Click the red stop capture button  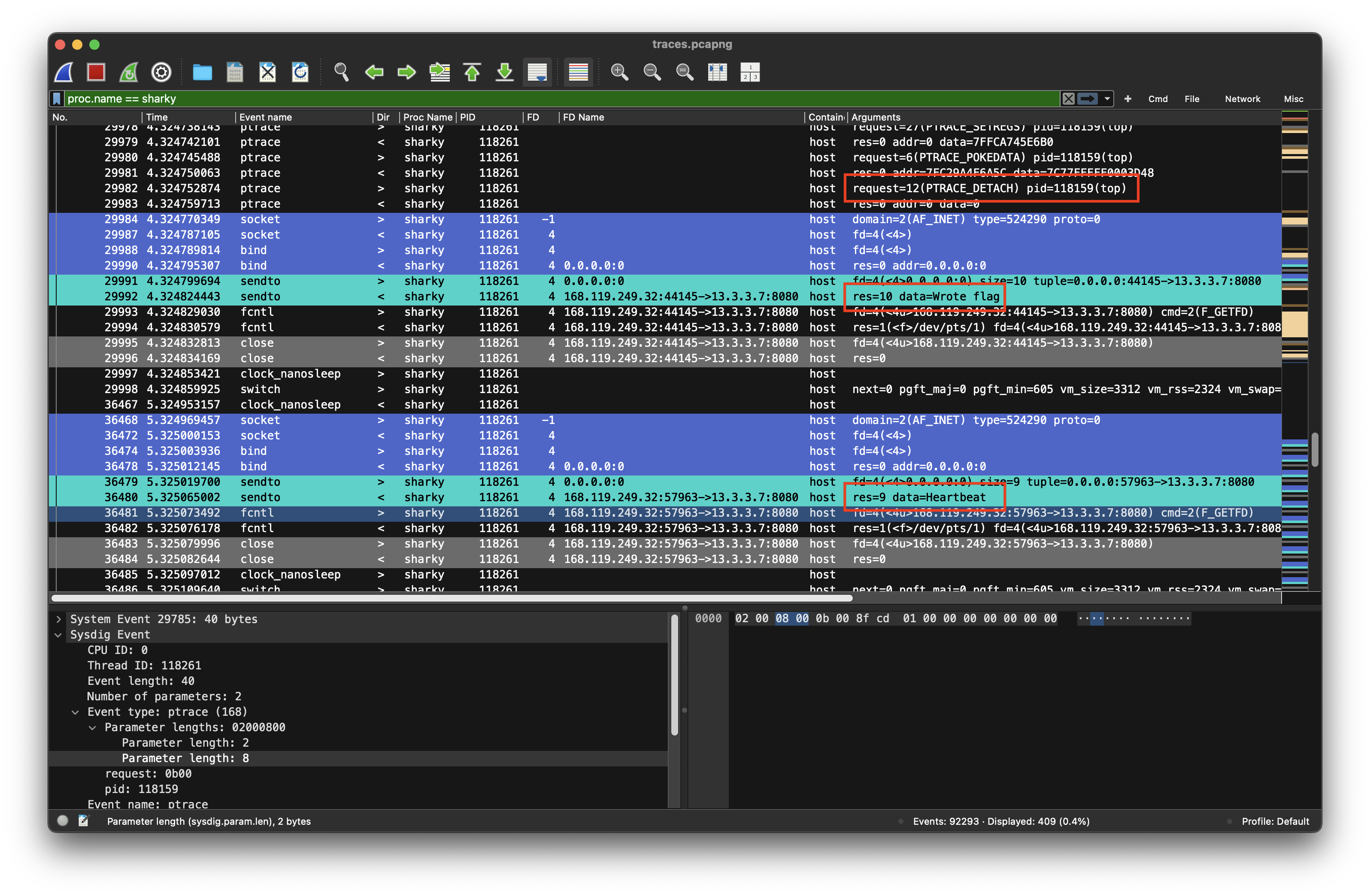(96, 72)
